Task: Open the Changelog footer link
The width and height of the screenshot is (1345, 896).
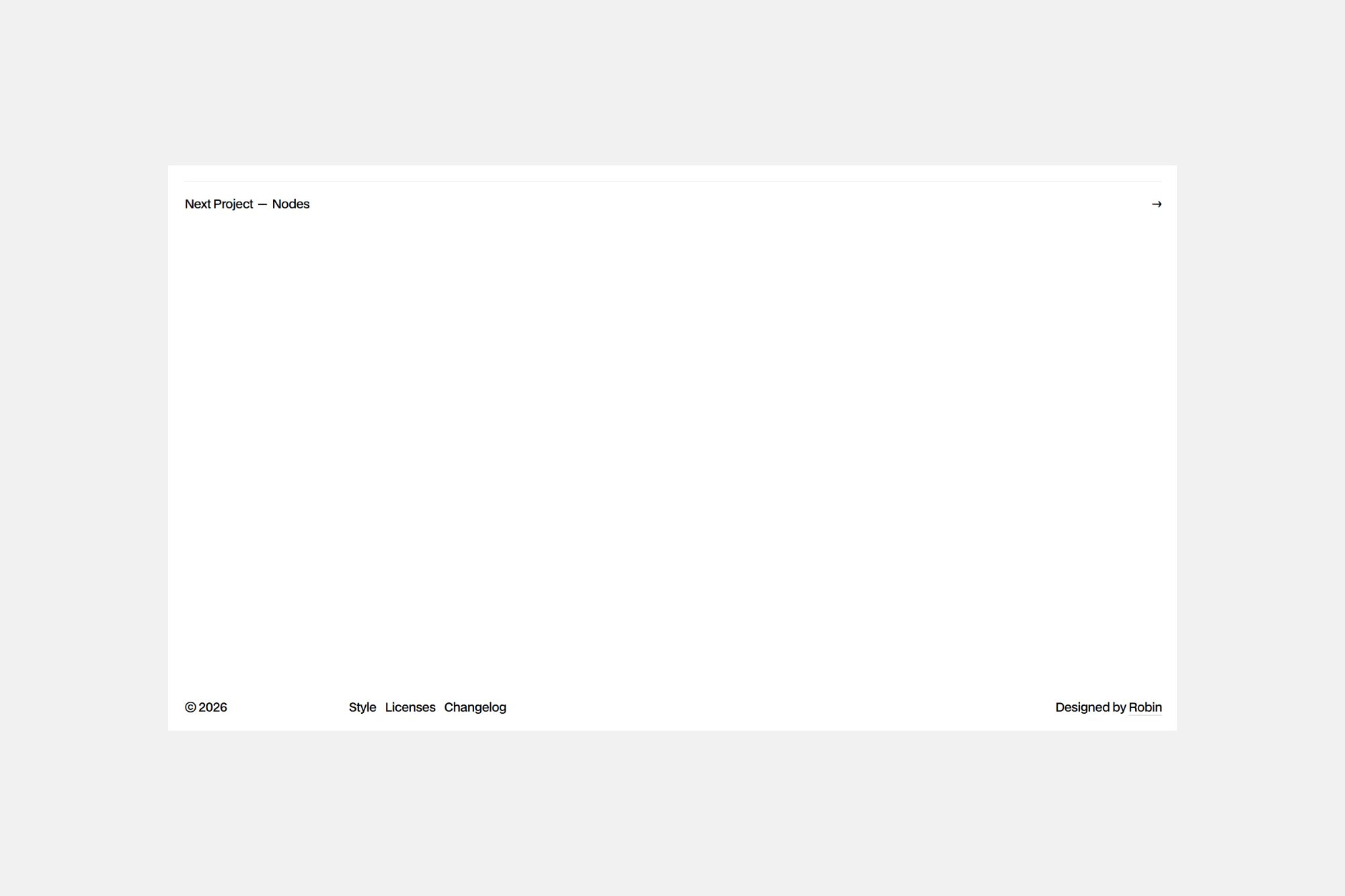Action: (475, 707)
